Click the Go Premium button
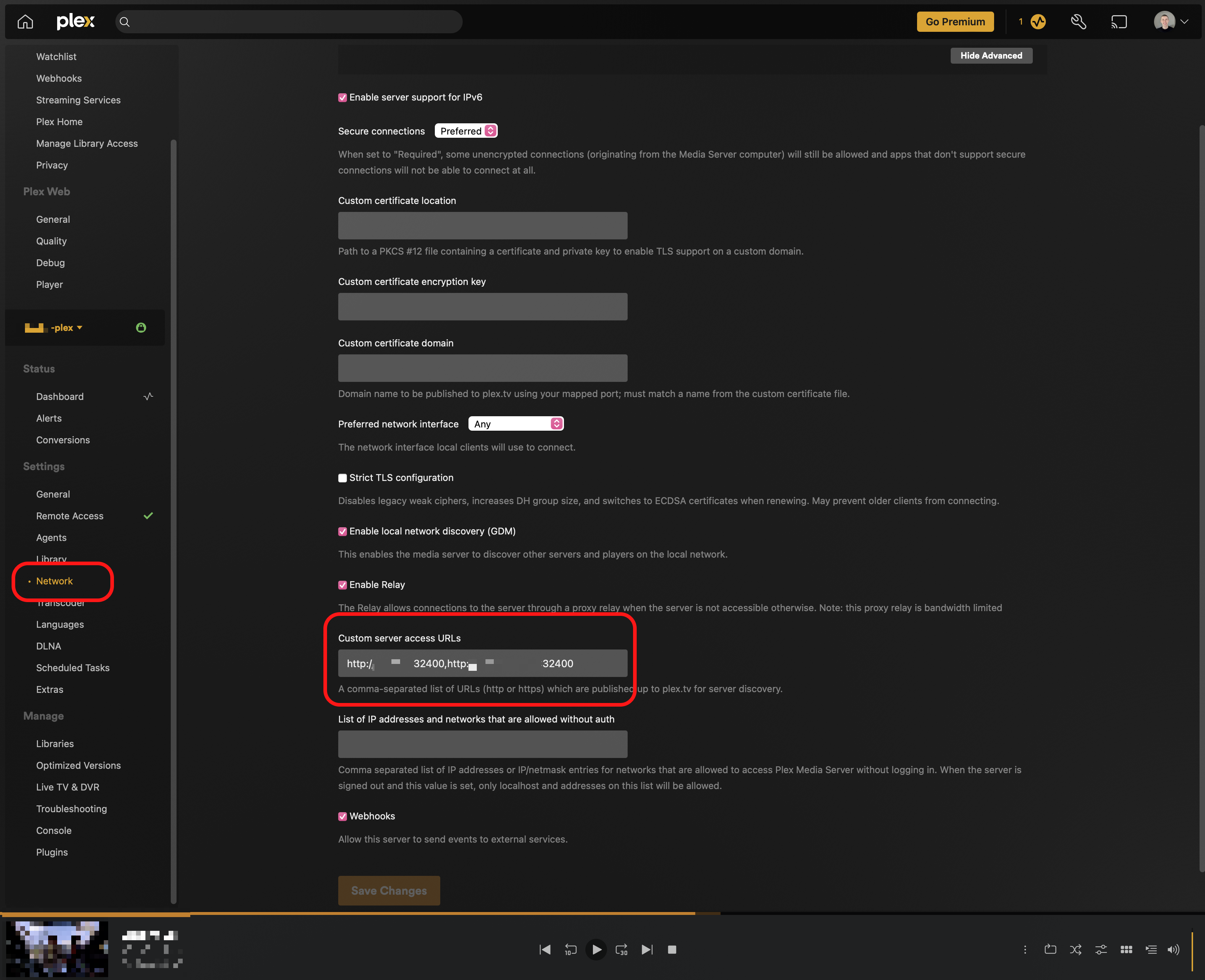 (955, 22)
